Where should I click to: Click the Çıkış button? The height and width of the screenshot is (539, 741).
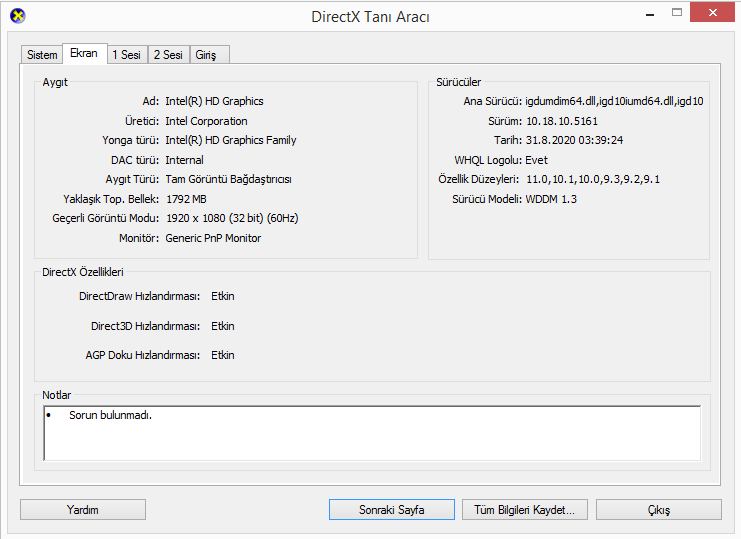[x=659, y=510]
